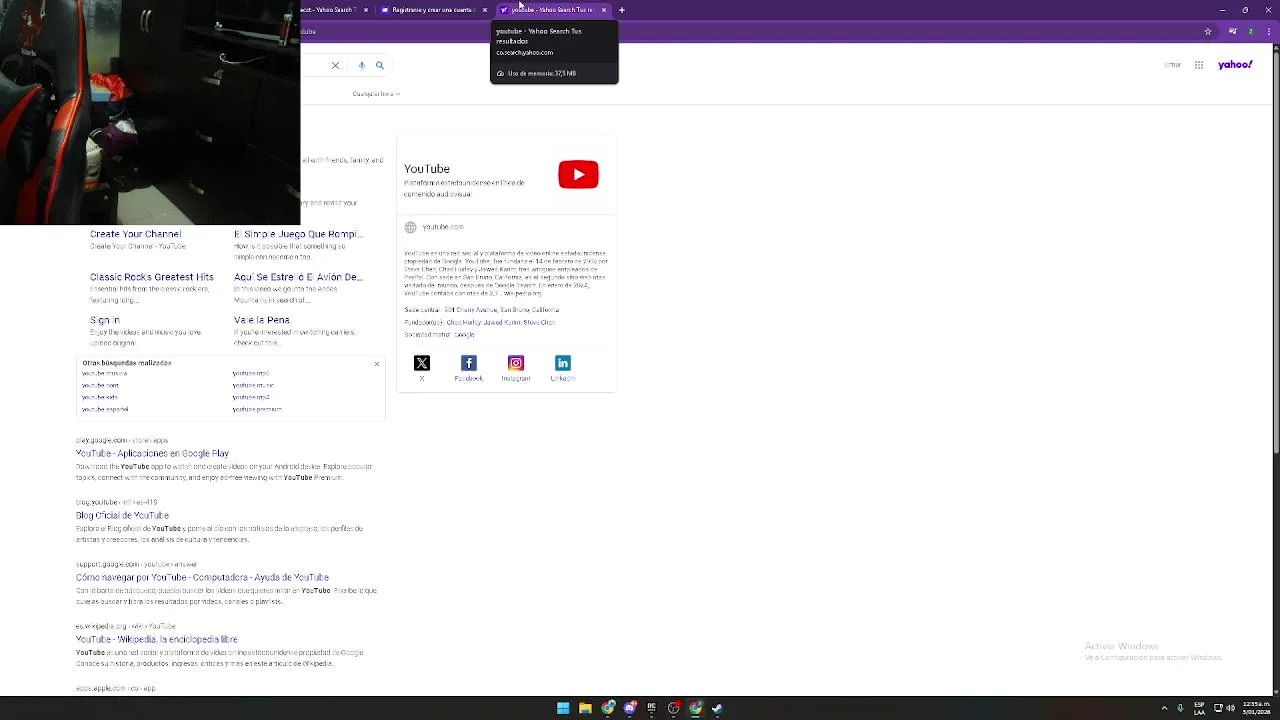Expand the Cualquier hora time filter
This screenshot has width=1280, height=720.
(376, 94)
